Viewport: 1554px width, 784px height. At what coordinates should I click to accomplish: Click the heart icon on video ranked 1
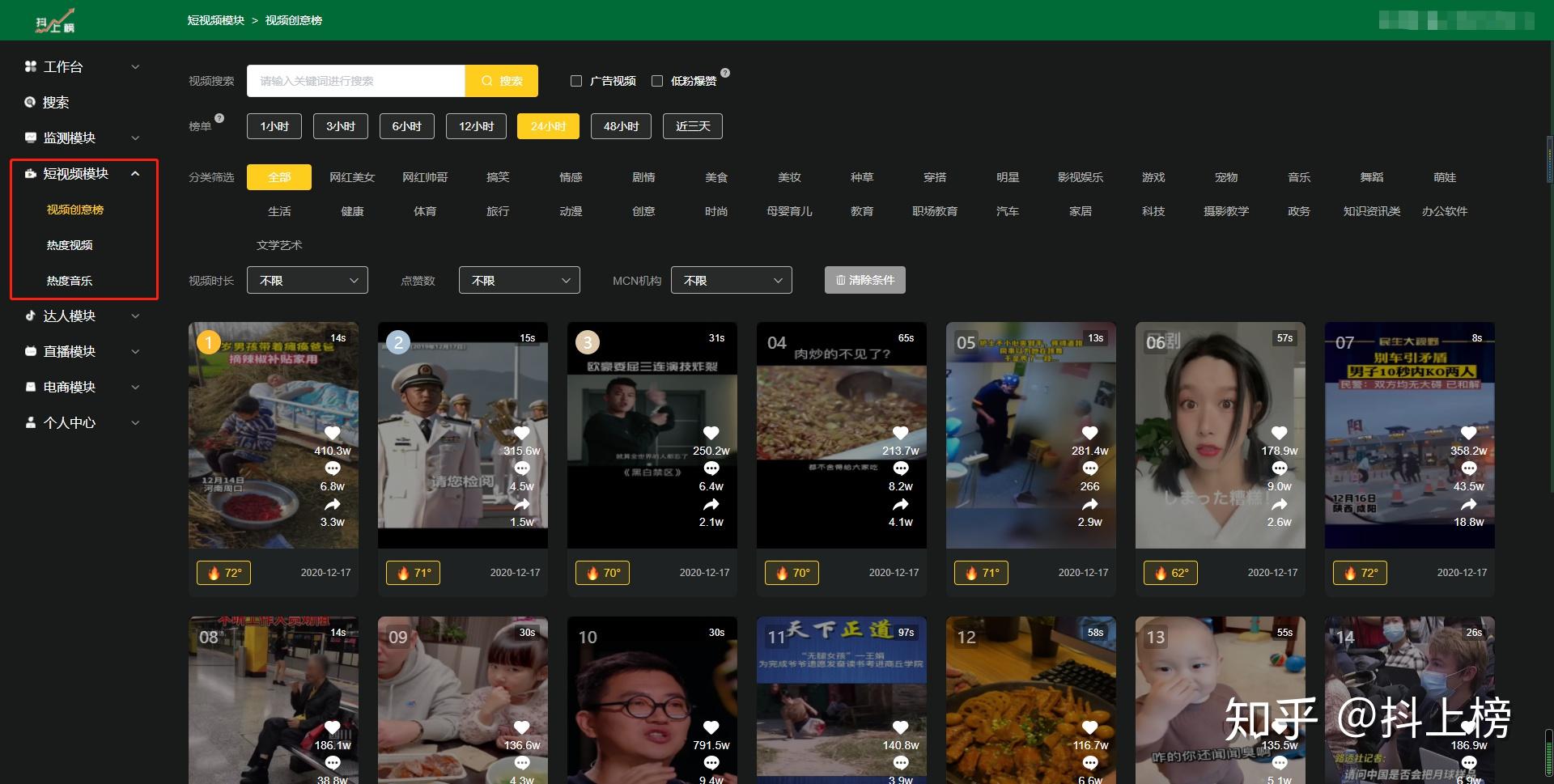pos(332,433)
